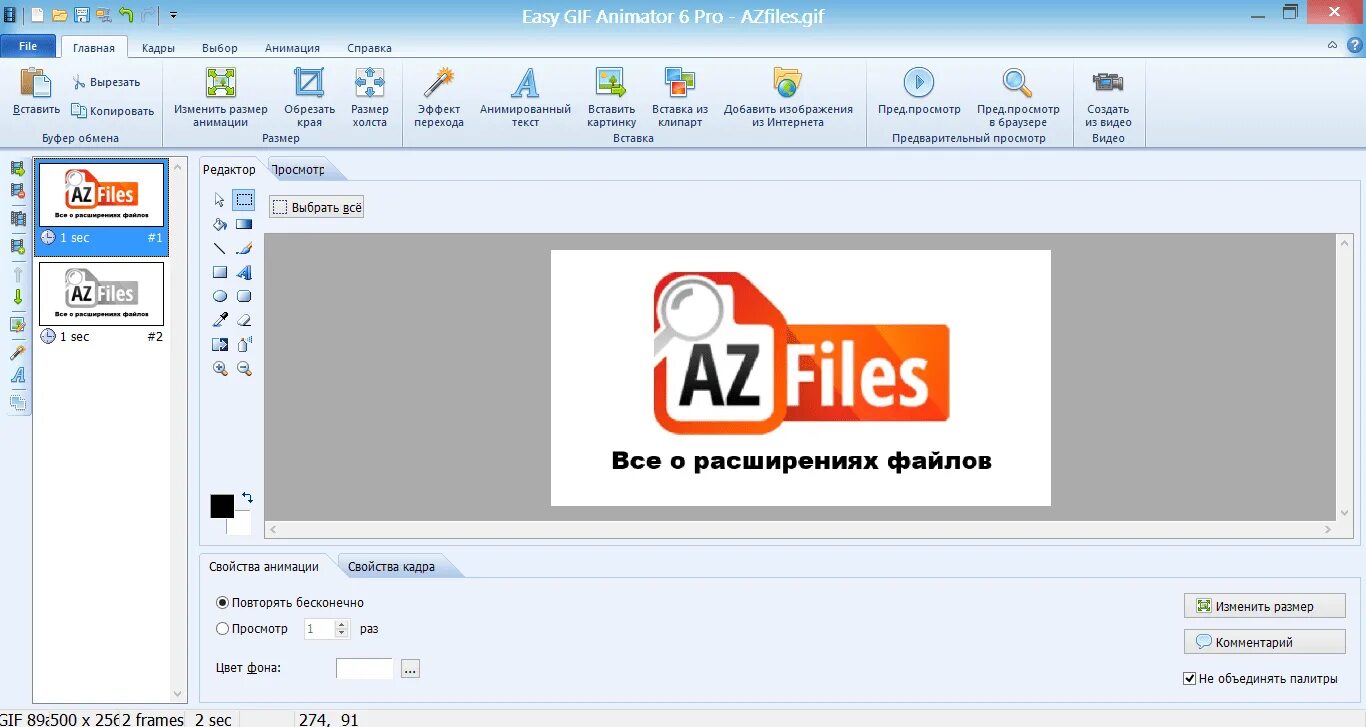Click Обрезать края crop tool
Screen dimensions: 1366x727
coord(309,97)
